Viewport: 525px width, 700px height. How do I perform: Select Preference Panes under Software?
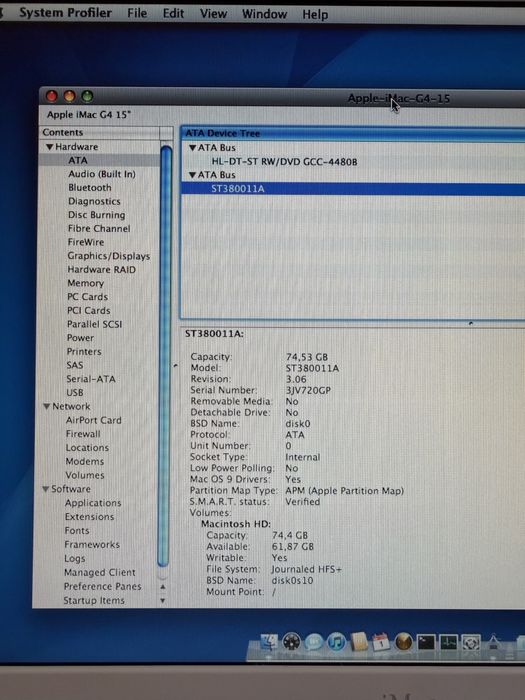(x=102, y=586)
